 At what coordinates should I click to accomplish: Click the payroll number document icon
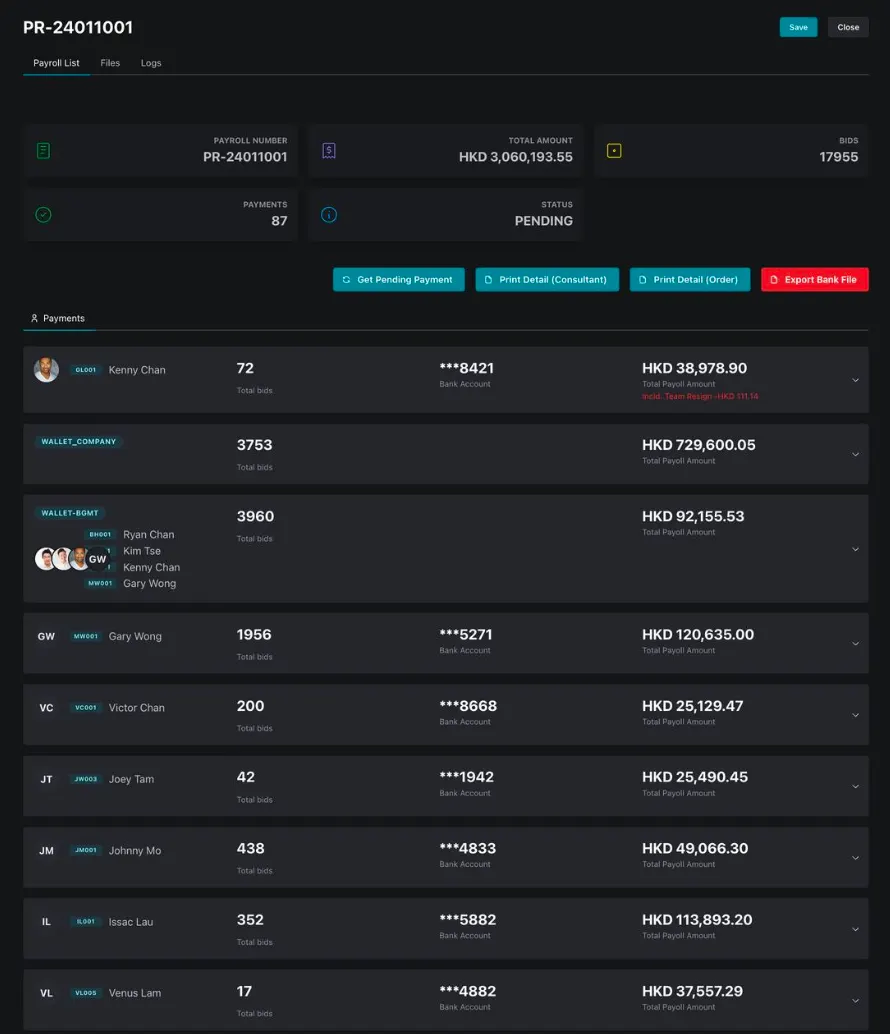pyautogui.click(x=44, y=151)
